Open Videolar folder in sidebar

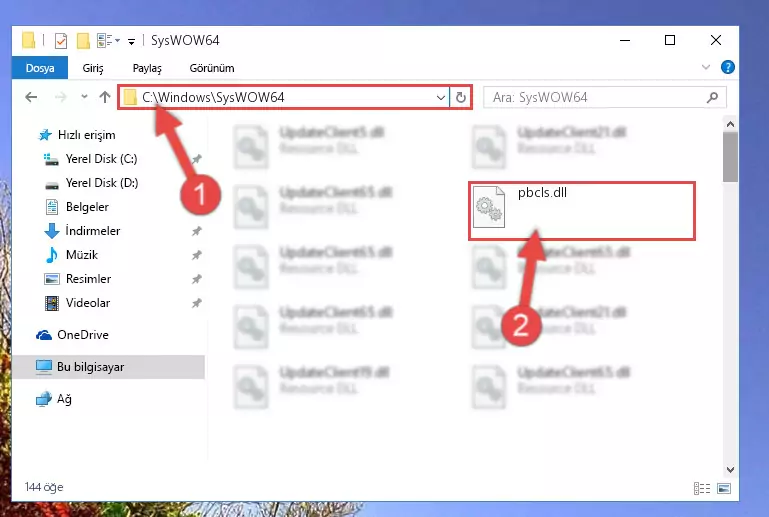(87, 303)
